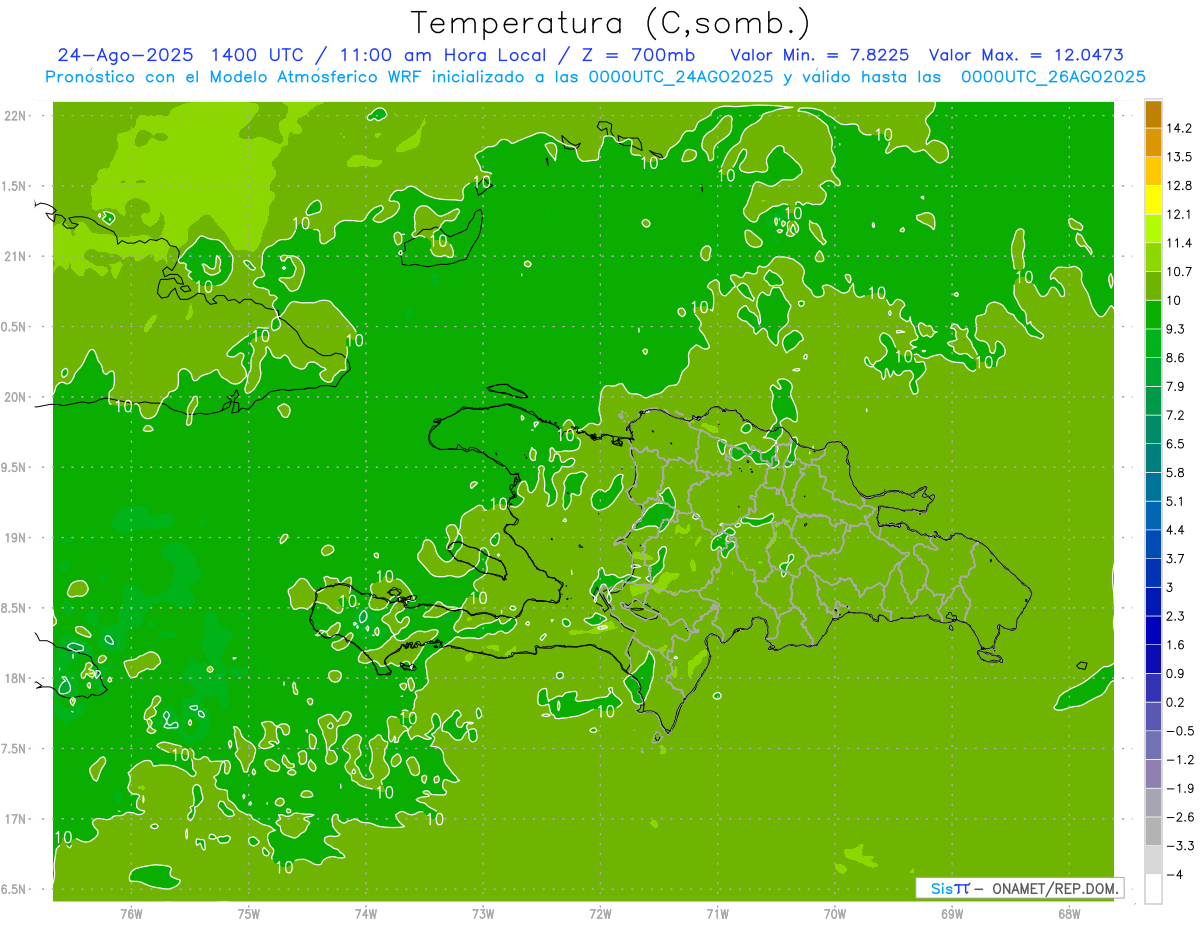Click the '74W' longitude label
1200x927 pixels.
[366, 914]
